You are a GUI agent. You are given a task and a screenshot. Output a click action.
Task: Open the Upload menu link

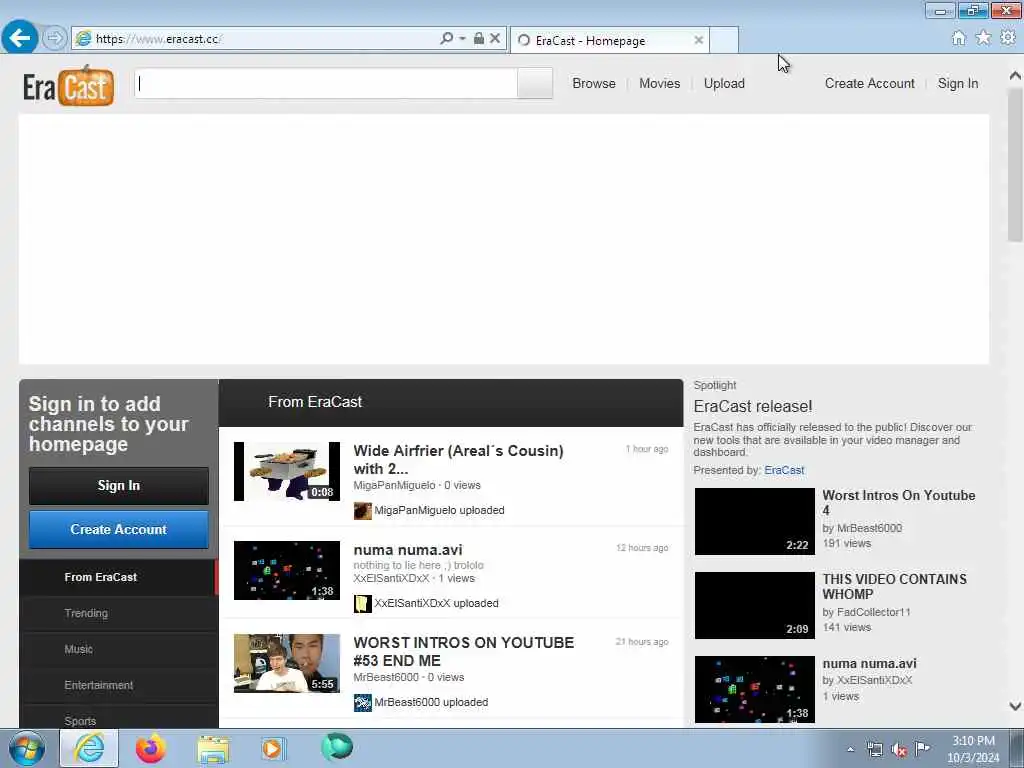pos(724,84)
